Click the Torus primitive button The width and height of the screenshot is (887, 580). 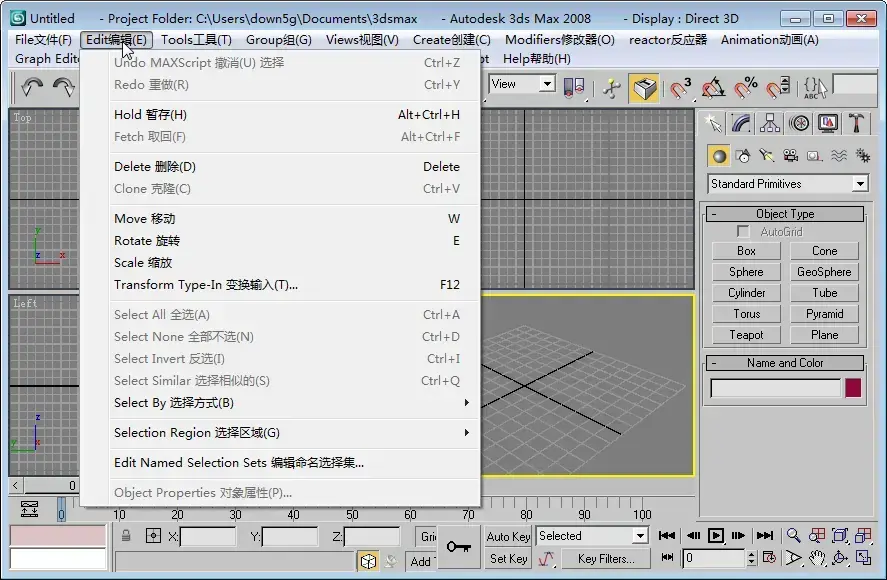point(746,314)
